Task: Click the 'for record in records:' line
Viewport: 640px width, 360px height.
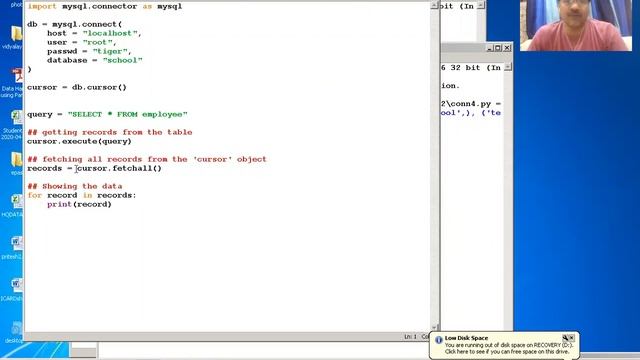Action: pos(82,195)
